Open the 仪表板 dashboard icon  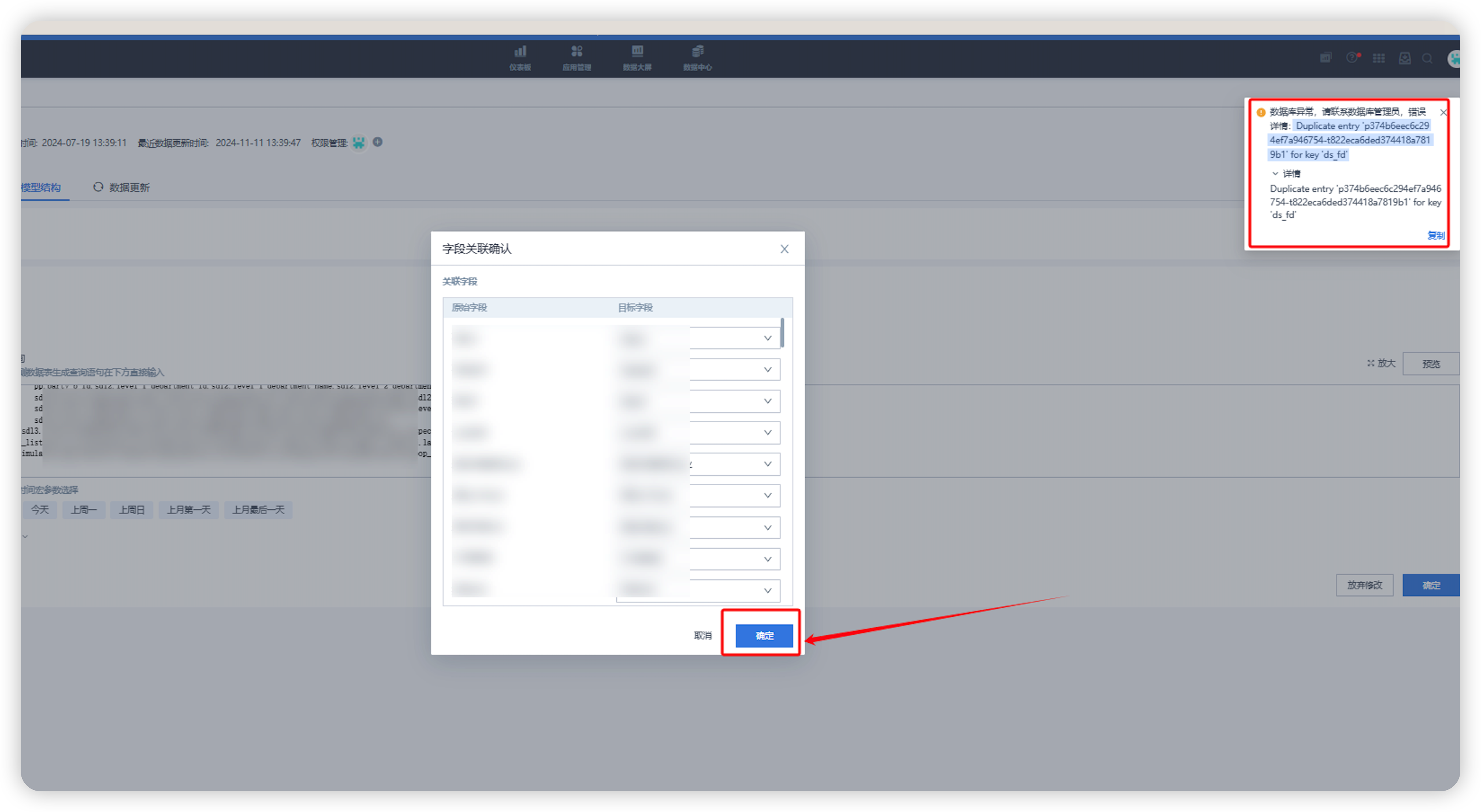pyautogui.click(x=520, y=58)
